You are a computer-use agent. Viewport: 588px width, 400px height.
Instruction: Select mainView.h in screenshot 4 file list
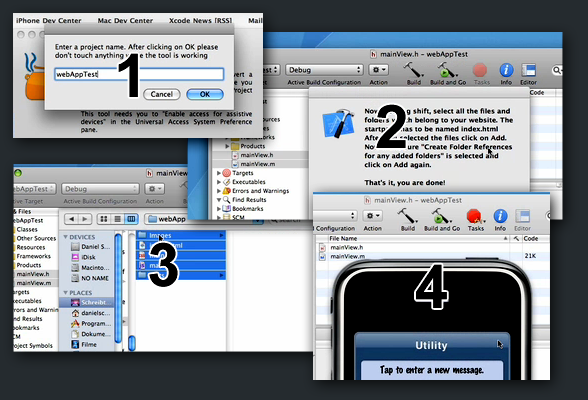(x=346, y=247)
